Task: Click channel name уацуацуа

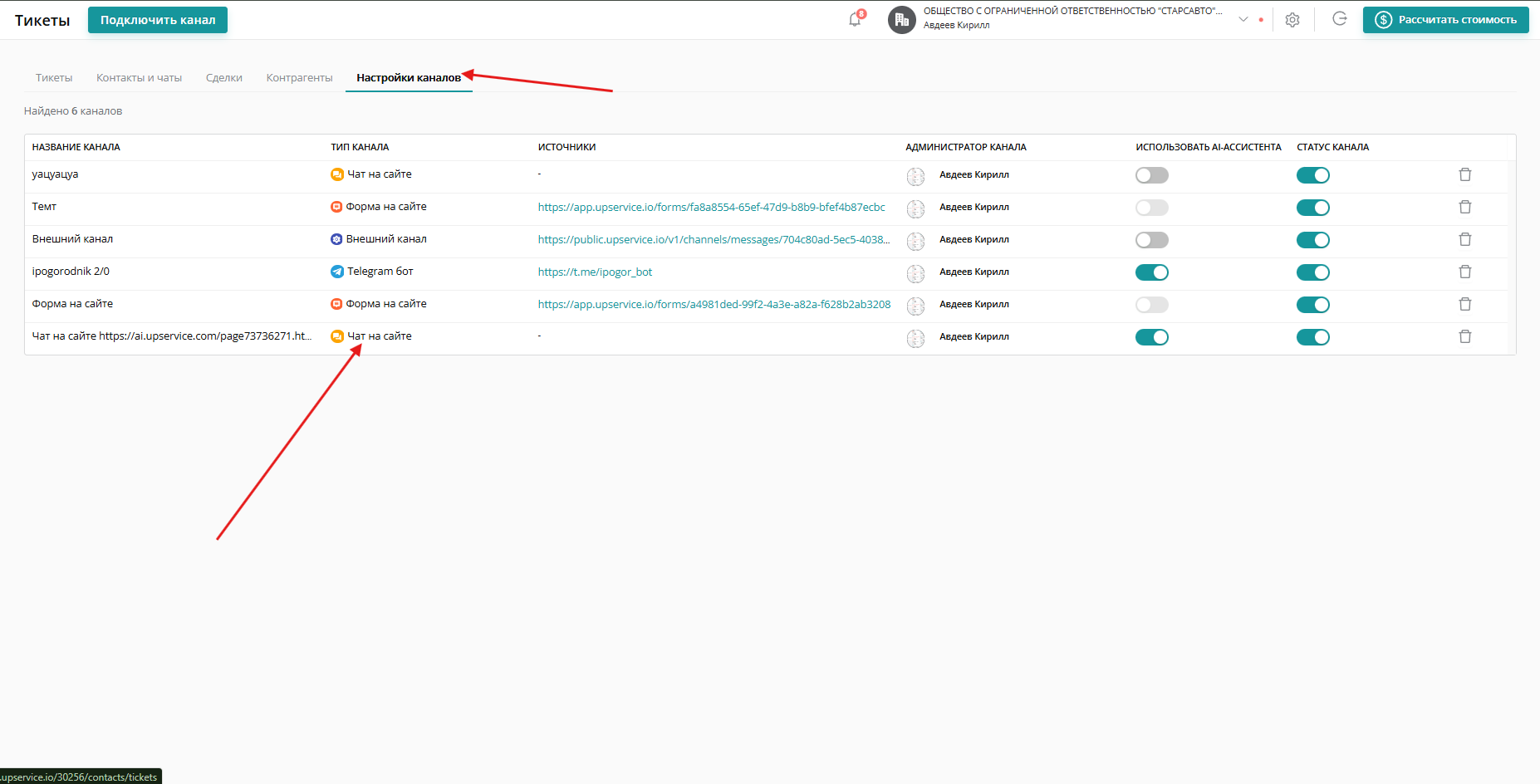Action: pos(56,174)
